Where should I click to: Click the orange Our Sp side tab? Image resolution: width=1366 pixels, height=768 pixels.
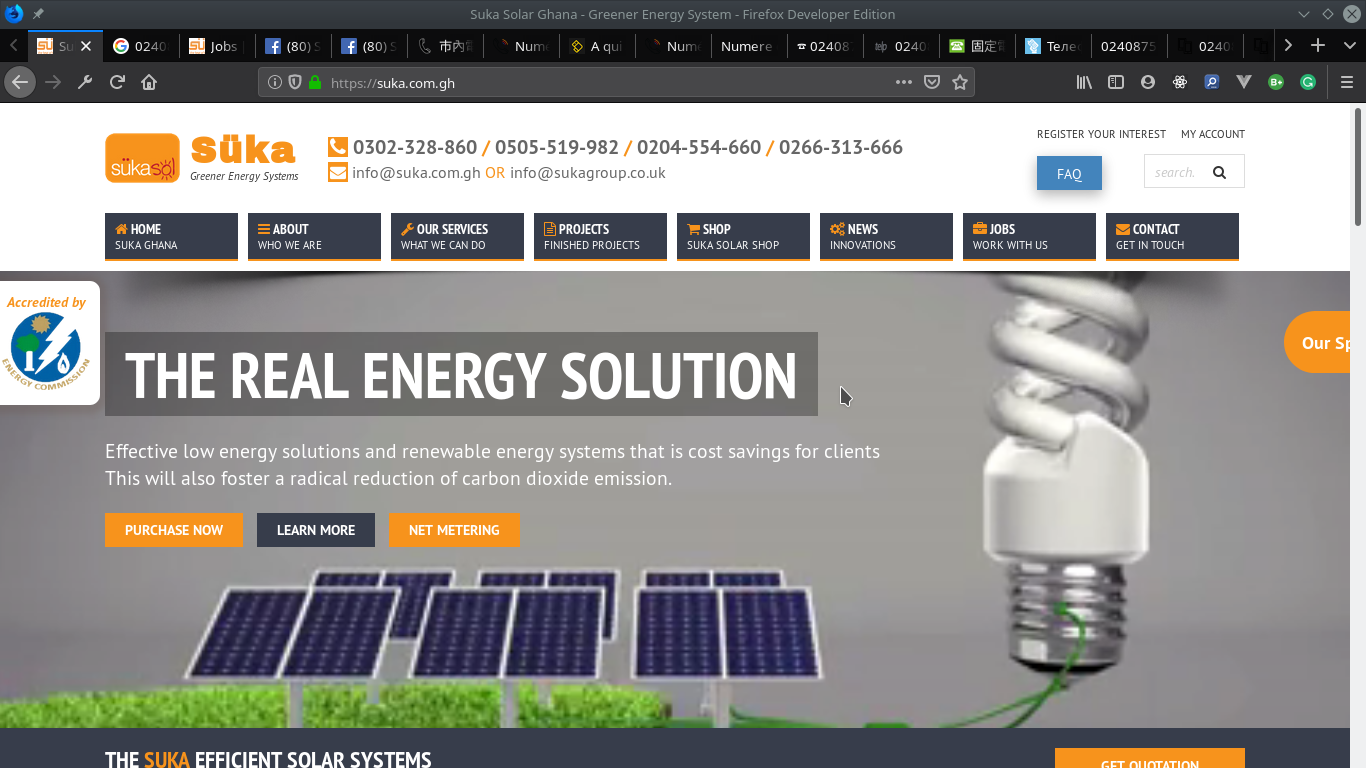(x=1317, y=342)
